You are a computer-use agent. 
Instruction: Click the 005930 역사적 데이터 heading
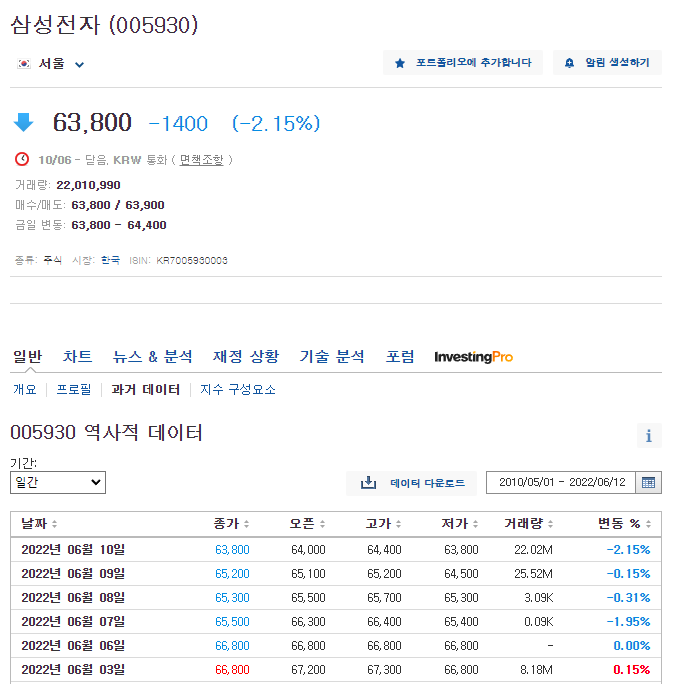point(106,433)
